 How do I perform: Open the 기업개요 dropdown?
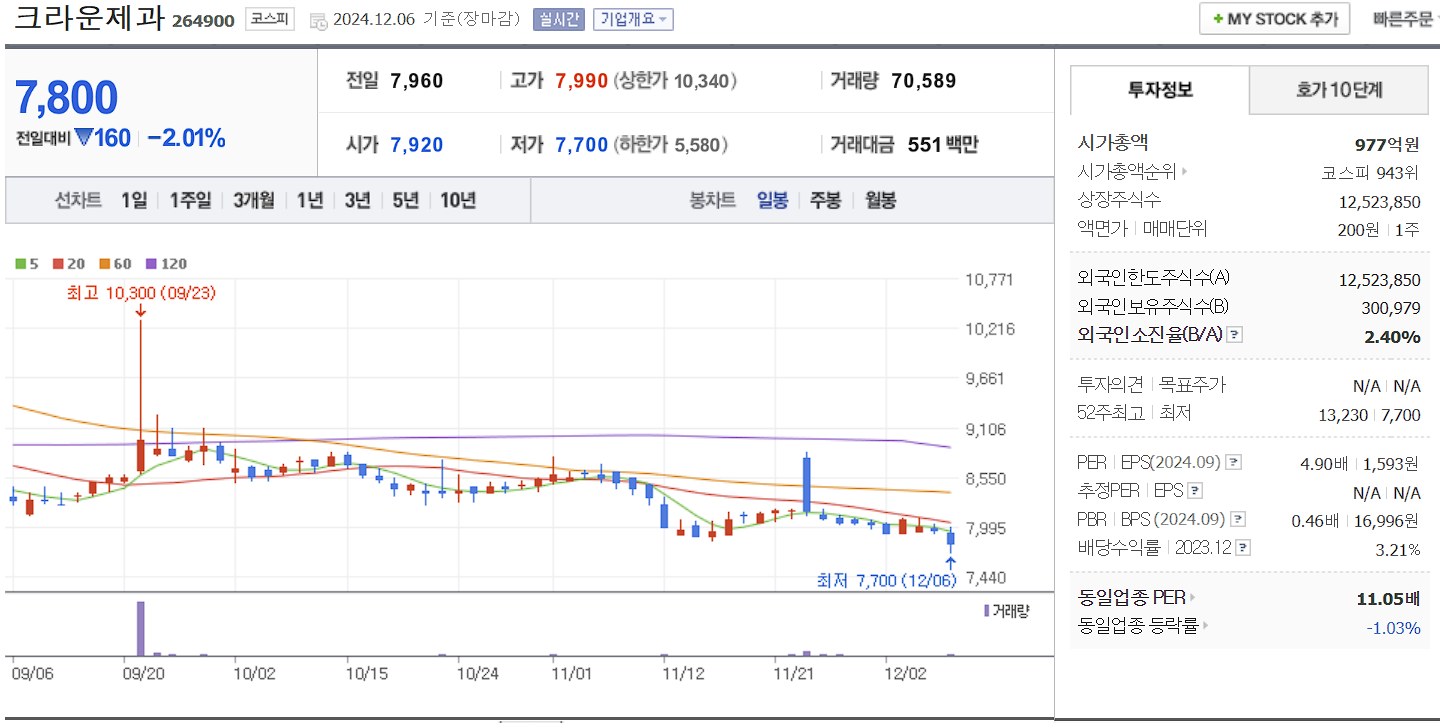[633, 20]
